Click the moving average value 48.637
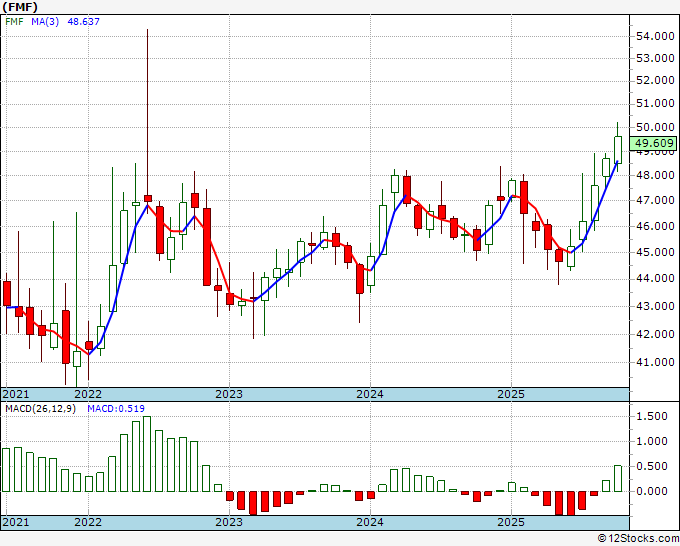 [83, 21]
